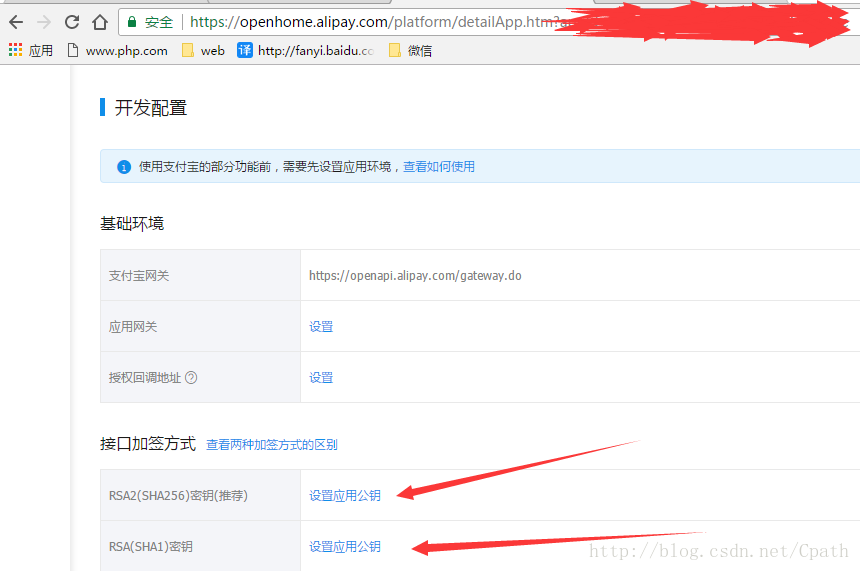Go to browser home page icon
Screen dimensions: 860x571
coord(100,22)
